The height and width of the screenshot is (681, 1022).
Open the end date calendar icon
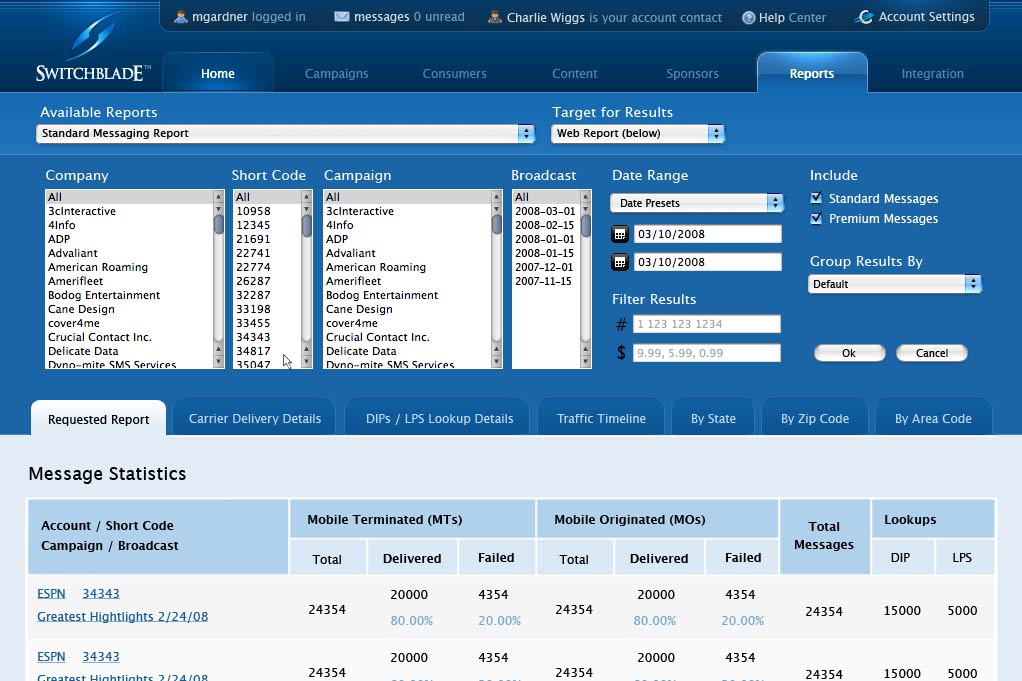tap(620, 262)
